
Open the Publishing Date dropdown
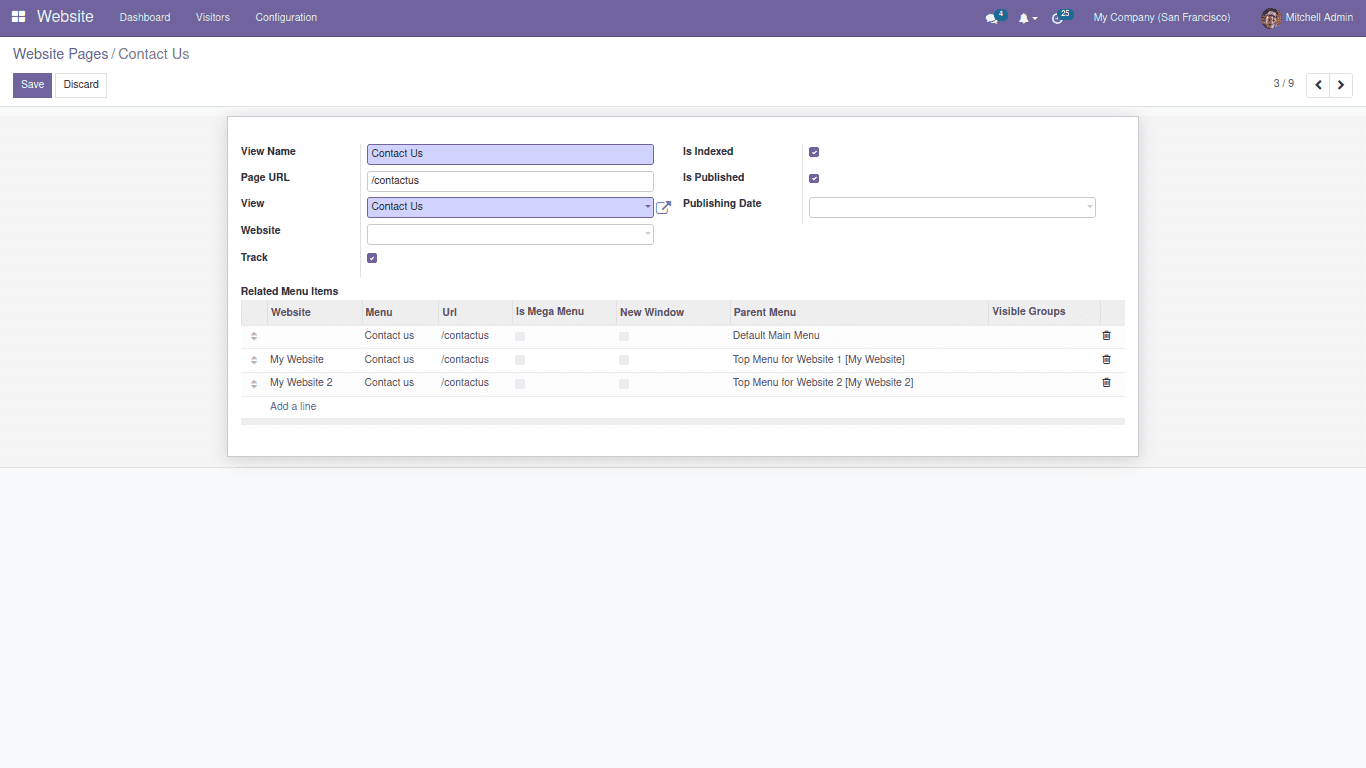click(951, 207)
